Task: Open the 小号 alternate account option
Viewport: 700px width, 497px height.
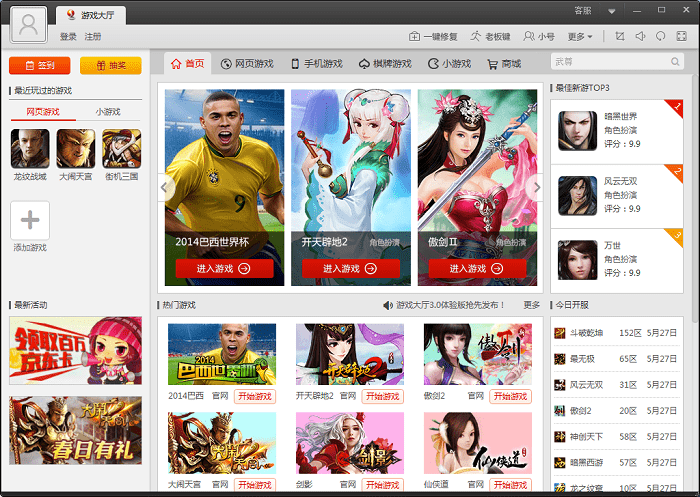Action: 539,37
